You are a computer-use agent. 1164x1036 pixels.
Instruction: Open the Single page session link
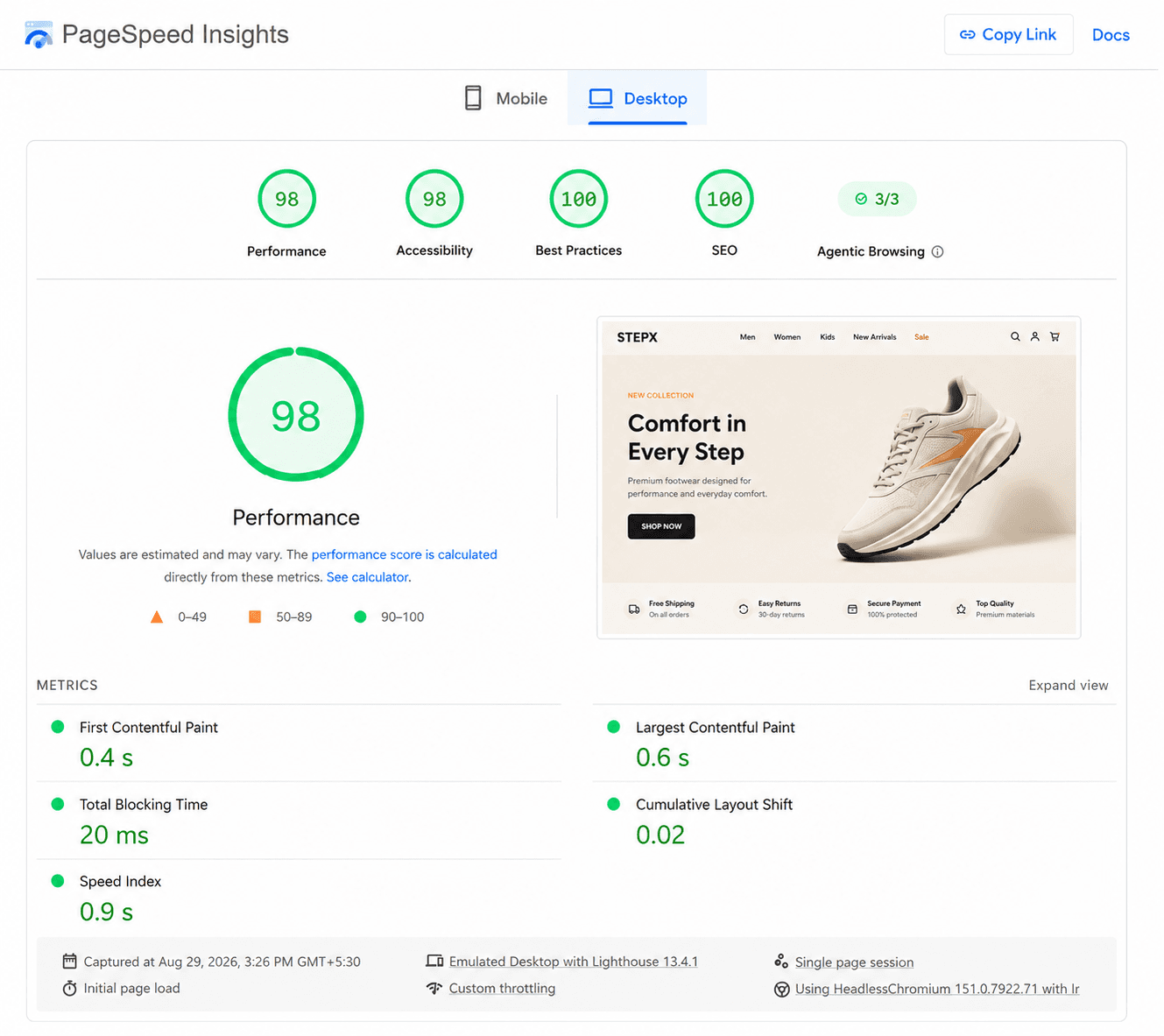click(854, 962)
